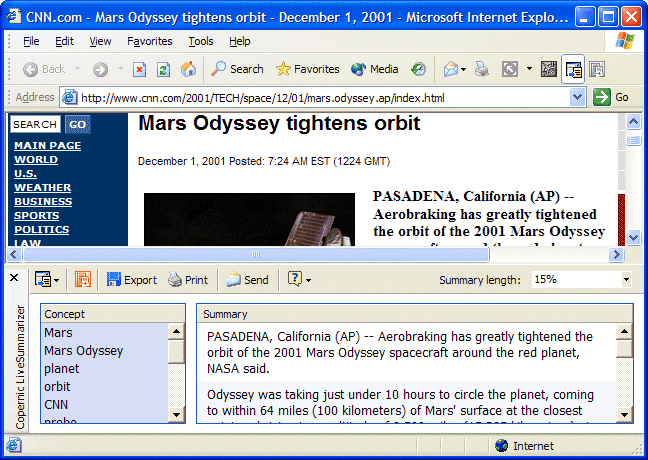Follow the WORLD link

[36, 160]
